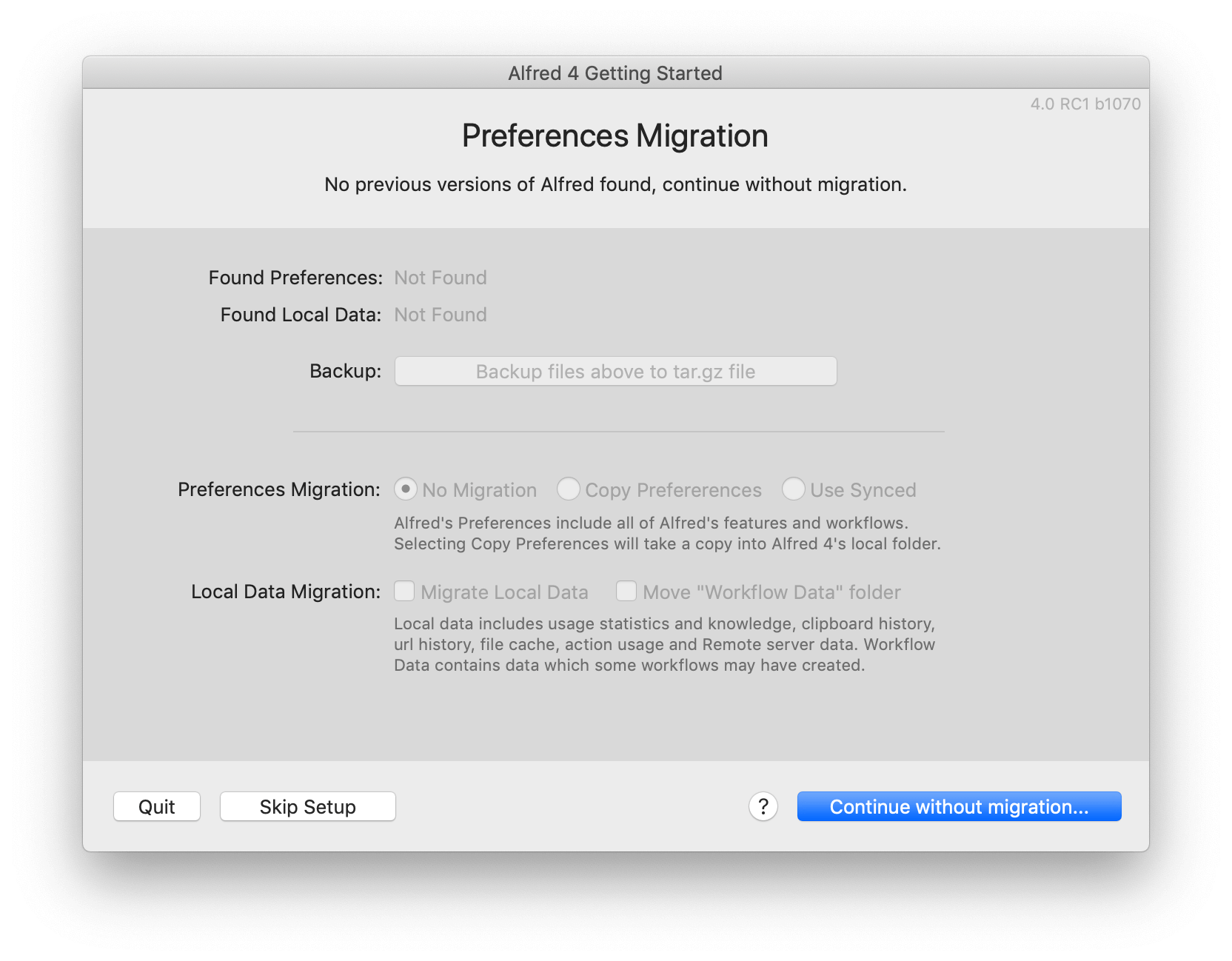Image resolution: width=1232 pixels, height=961 pixels.
Task: Click Continue without migration
Action: pyautogui.click(x=959, y=806)
